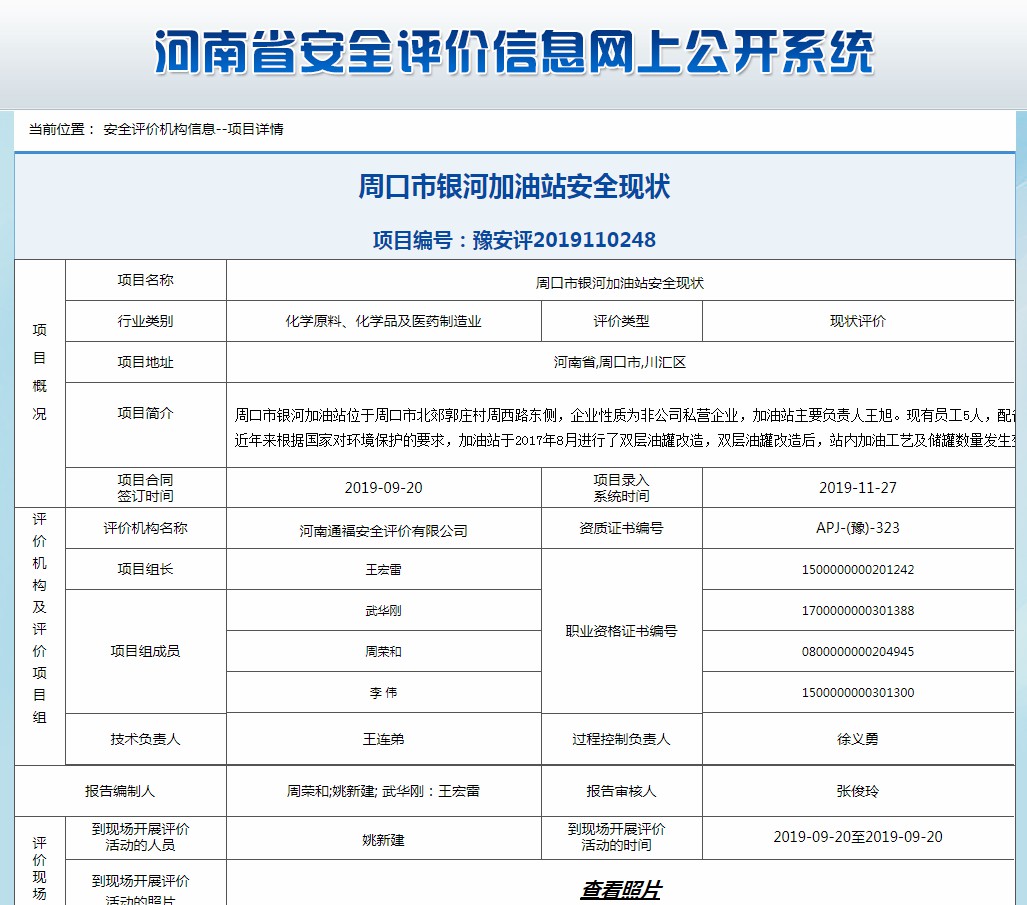Select team member 李 伟
Screen dimensions: 1027x905
[x=383, y=693]
